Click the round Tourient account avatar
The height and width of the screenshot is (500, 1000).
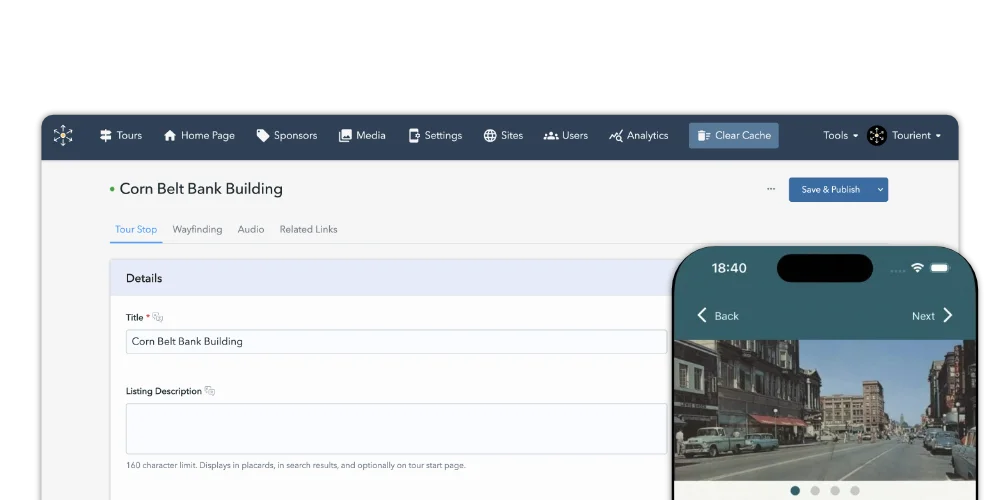tap(877, 135)
